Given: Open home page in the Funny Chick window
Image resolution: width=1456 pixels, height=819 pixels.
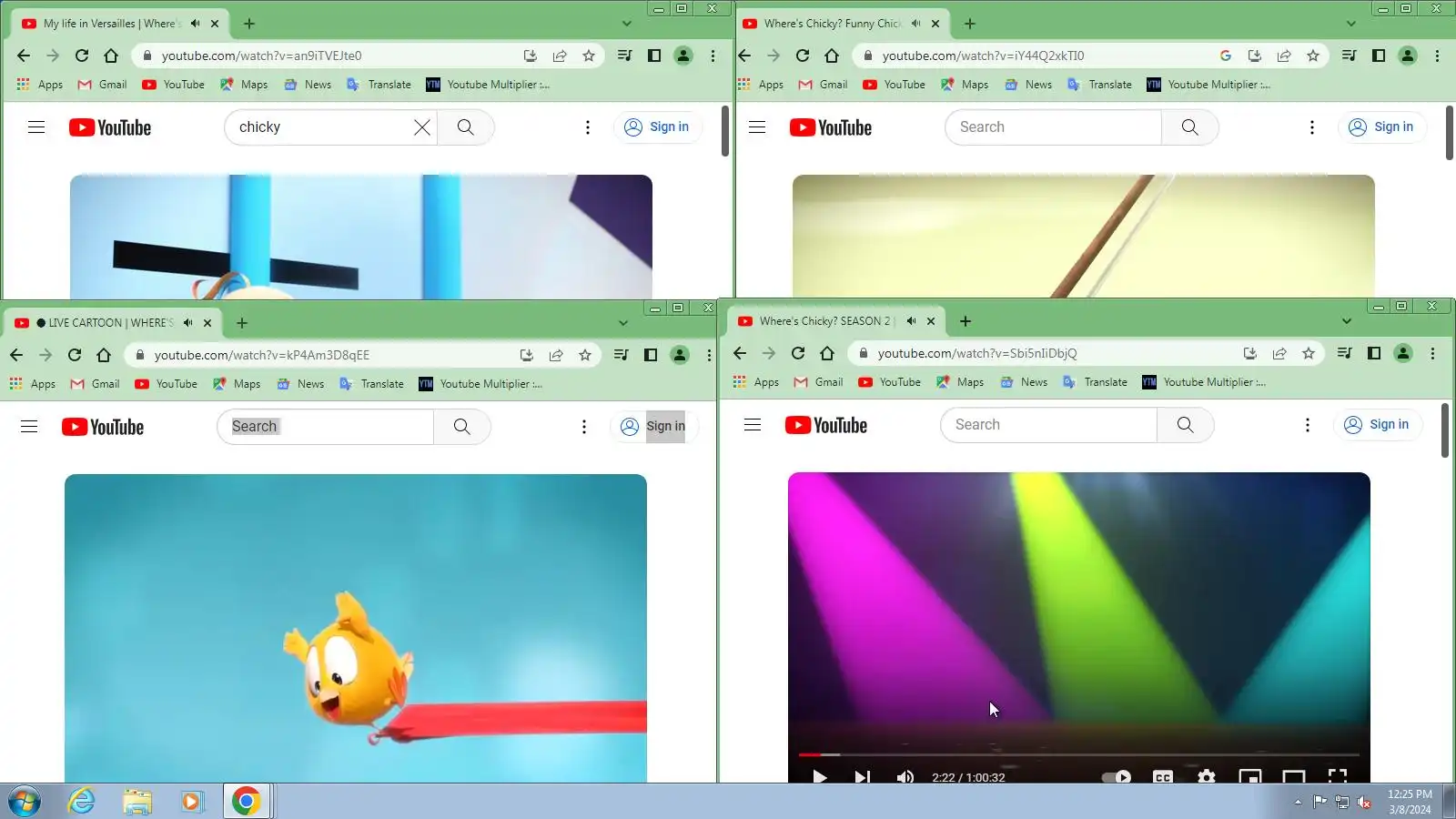Looking at the screenshot, I should click(x=832, y=56).
